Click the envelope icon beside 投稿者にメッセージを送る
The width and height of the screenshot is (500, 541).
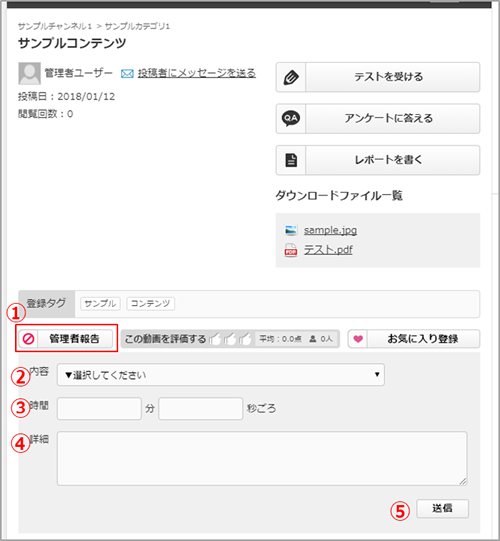[127, 74]
